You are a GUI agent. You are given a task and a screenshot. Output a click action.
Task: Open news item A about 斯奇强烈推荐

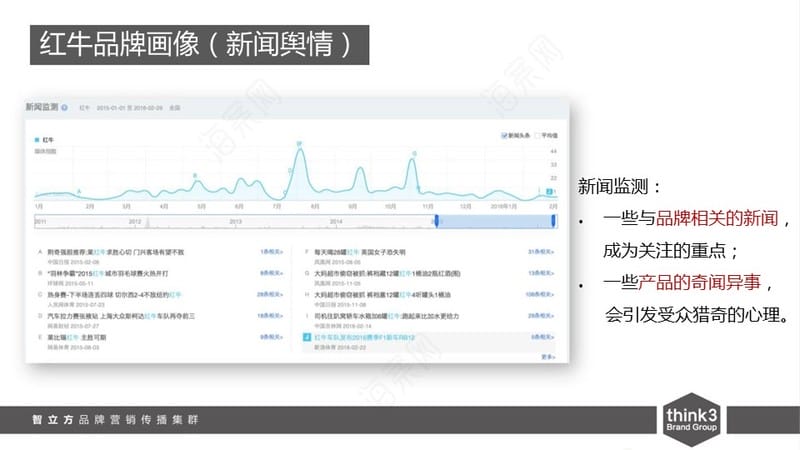click(116, 252)
